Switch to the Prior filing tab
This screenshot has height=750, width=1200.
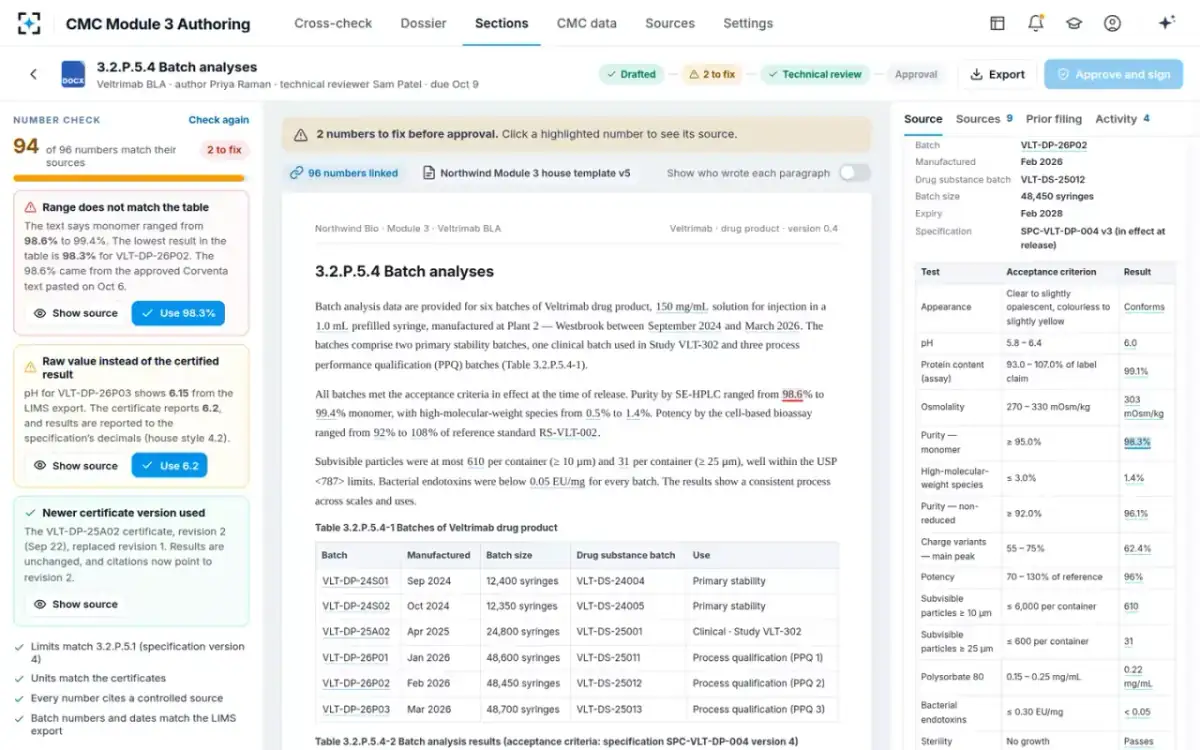point(1054,119)
